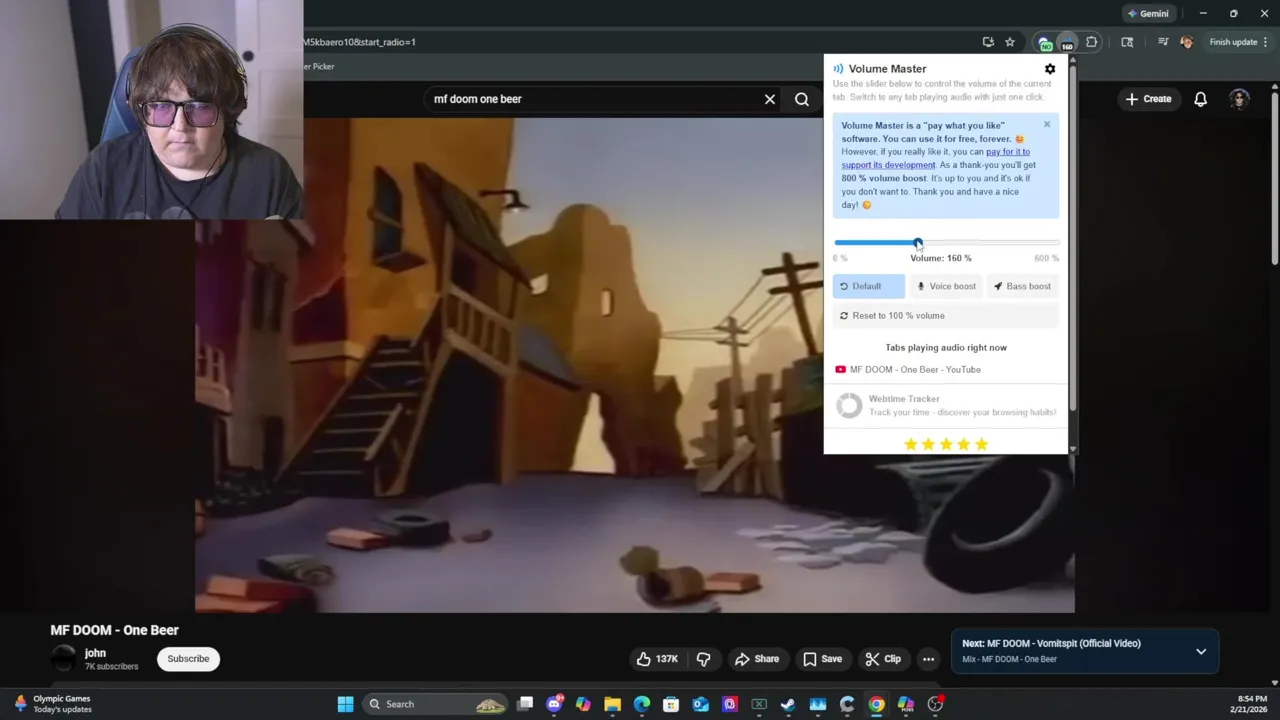The width and height of the screenshot is (1280, 720).
Task: Enable Bass boost mode
Action: (x=1022, y=286)
